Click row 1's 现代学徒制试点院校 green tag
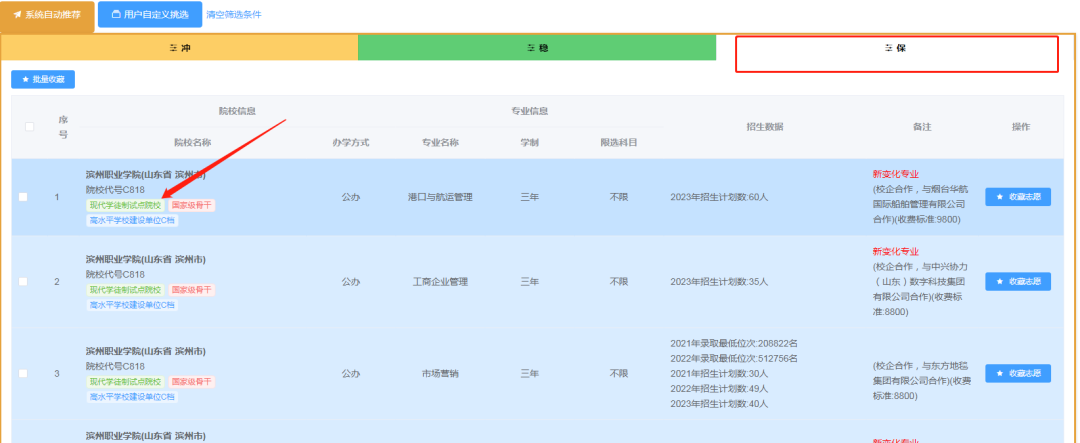The image size is (1080, 443). tap(125, 205)
